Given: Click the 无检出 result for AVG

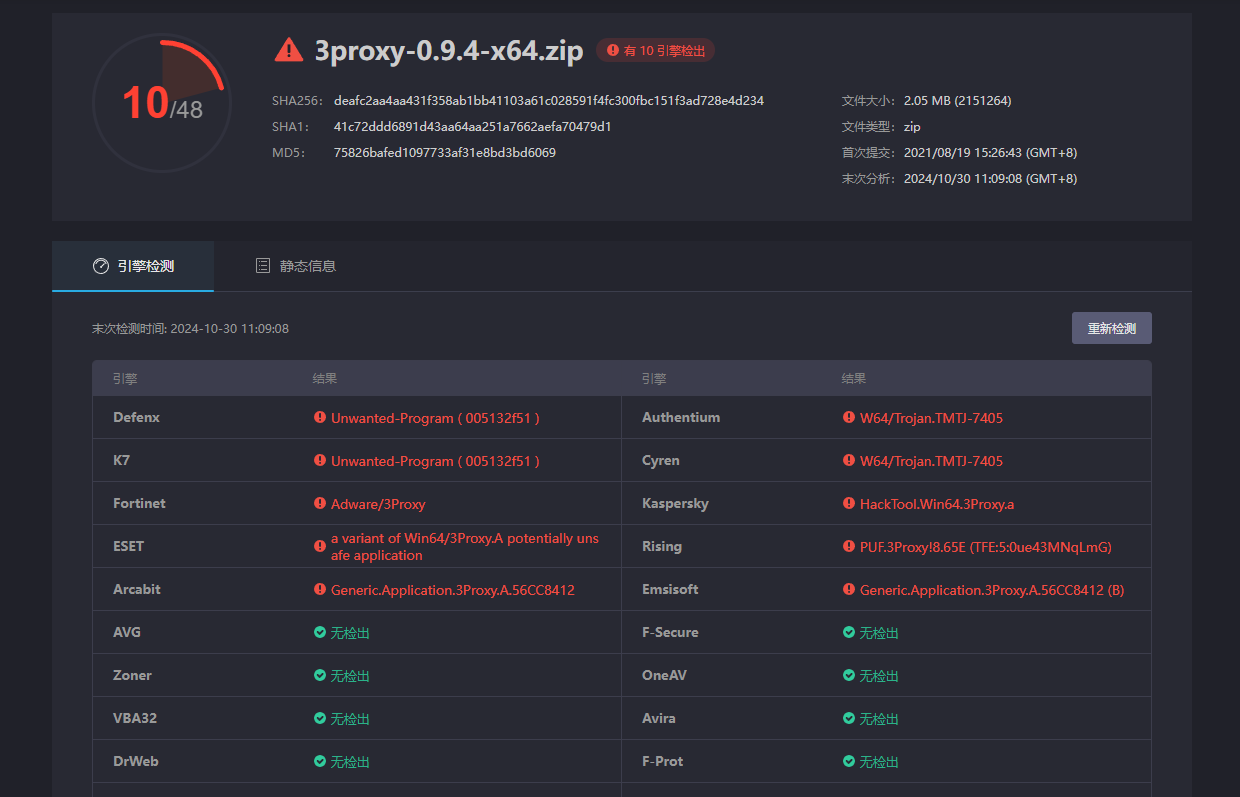Looking at the screenshot, I should tap(350, 633).
